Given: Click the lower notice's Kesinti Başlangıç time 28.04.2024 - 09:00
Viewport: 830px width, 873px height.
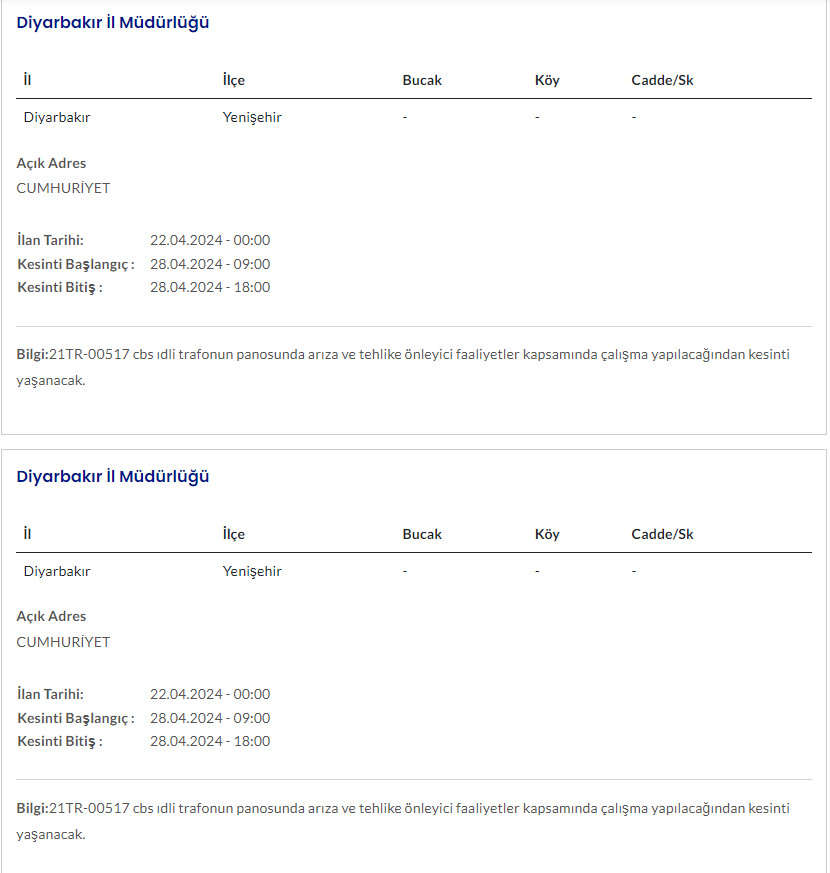Looking at the screenshot, I should pyautogui.click(x=210, y=718).
